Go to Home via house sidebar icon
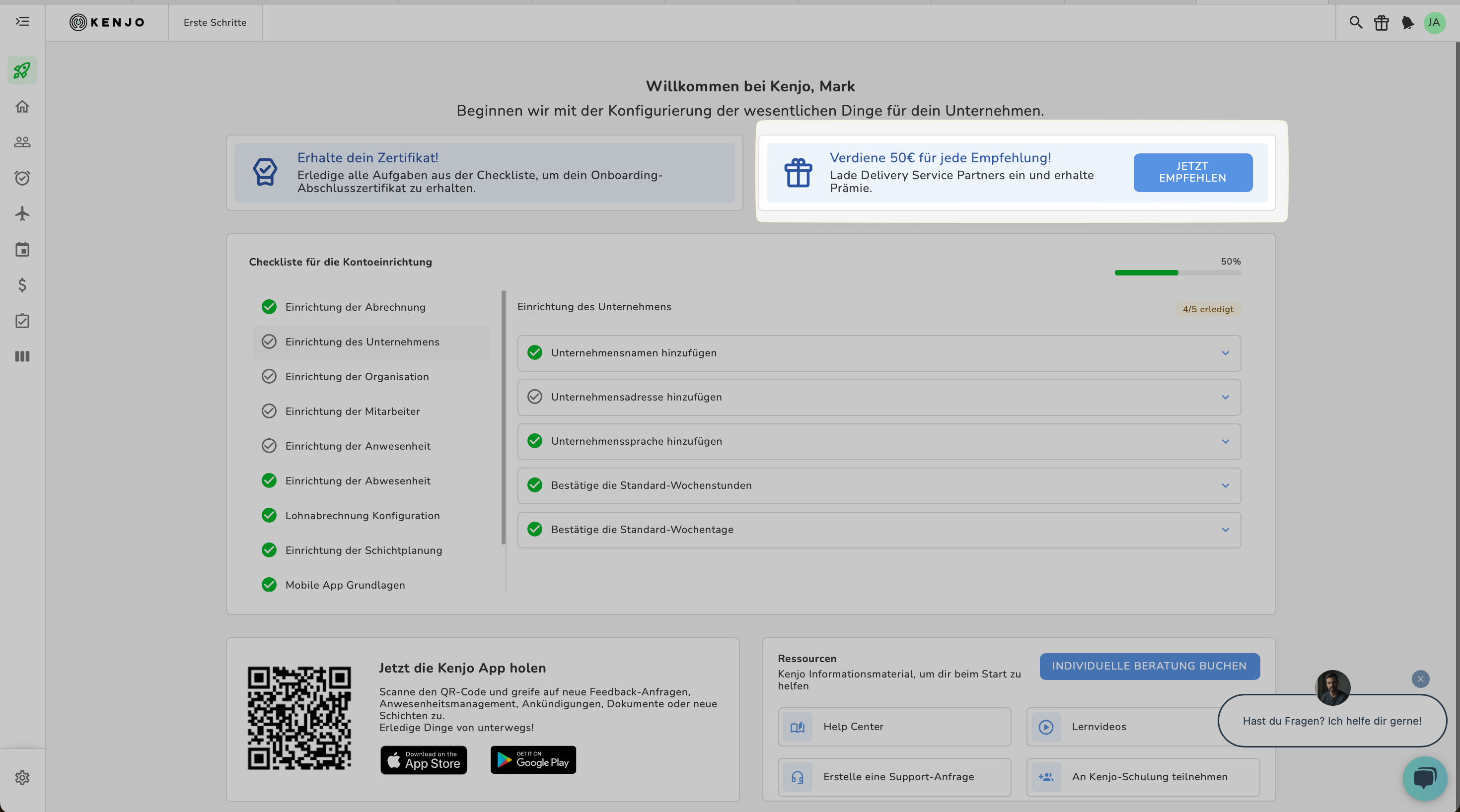Screen dimensions: 1460x812 click(22, 107)
